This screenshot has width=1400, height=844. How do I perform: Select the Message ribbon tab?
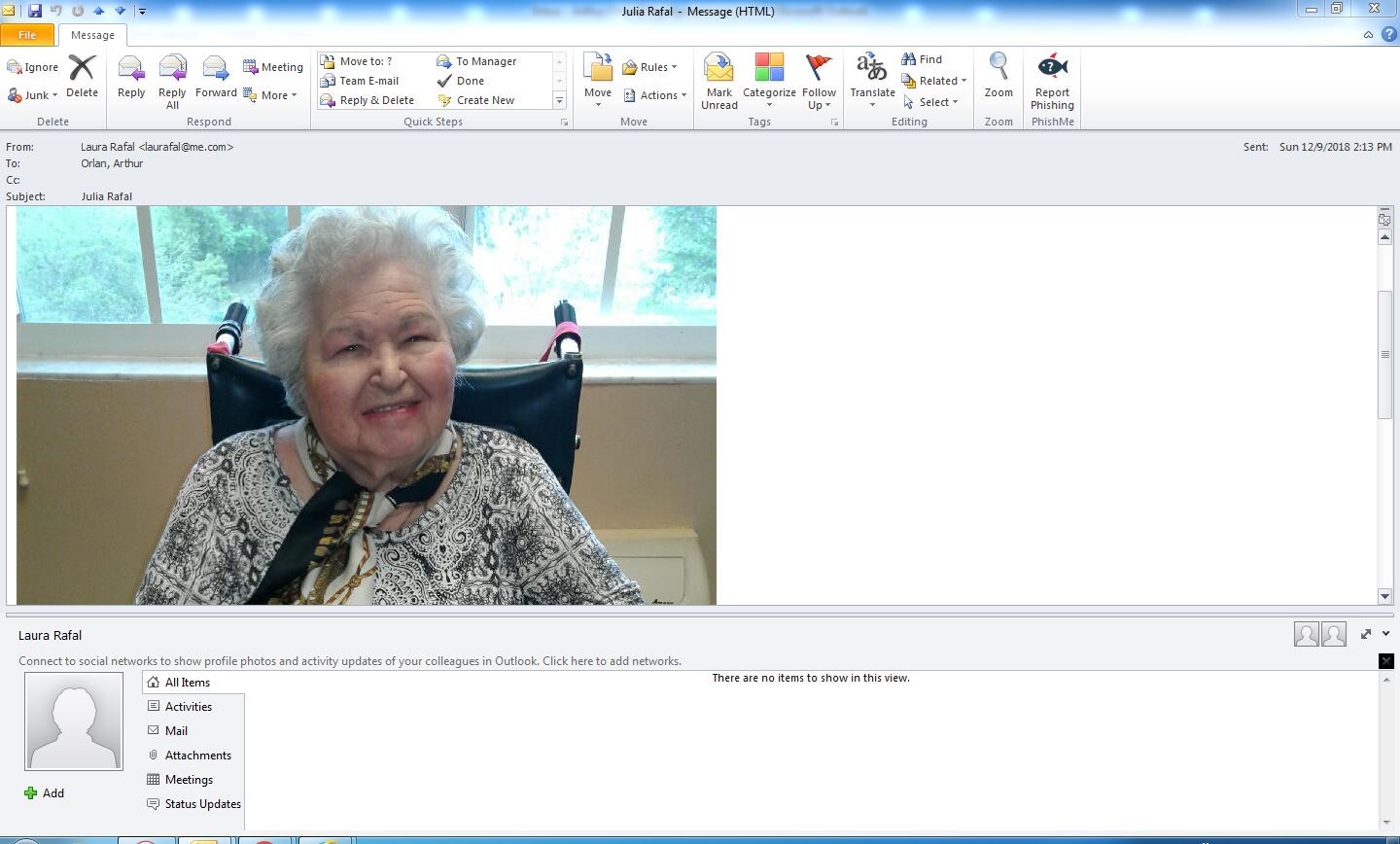coord(92,34)
